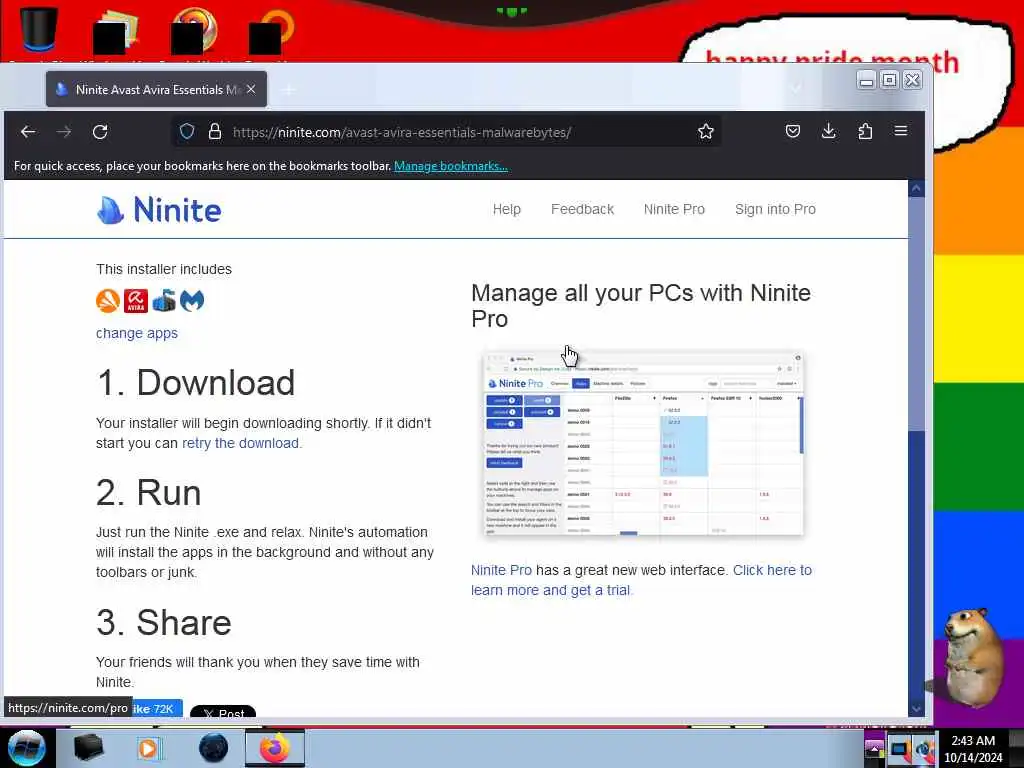Screen dimensions: 1024x768
Task: Open the Firefox downloads panel
Action: click(828, 132)
